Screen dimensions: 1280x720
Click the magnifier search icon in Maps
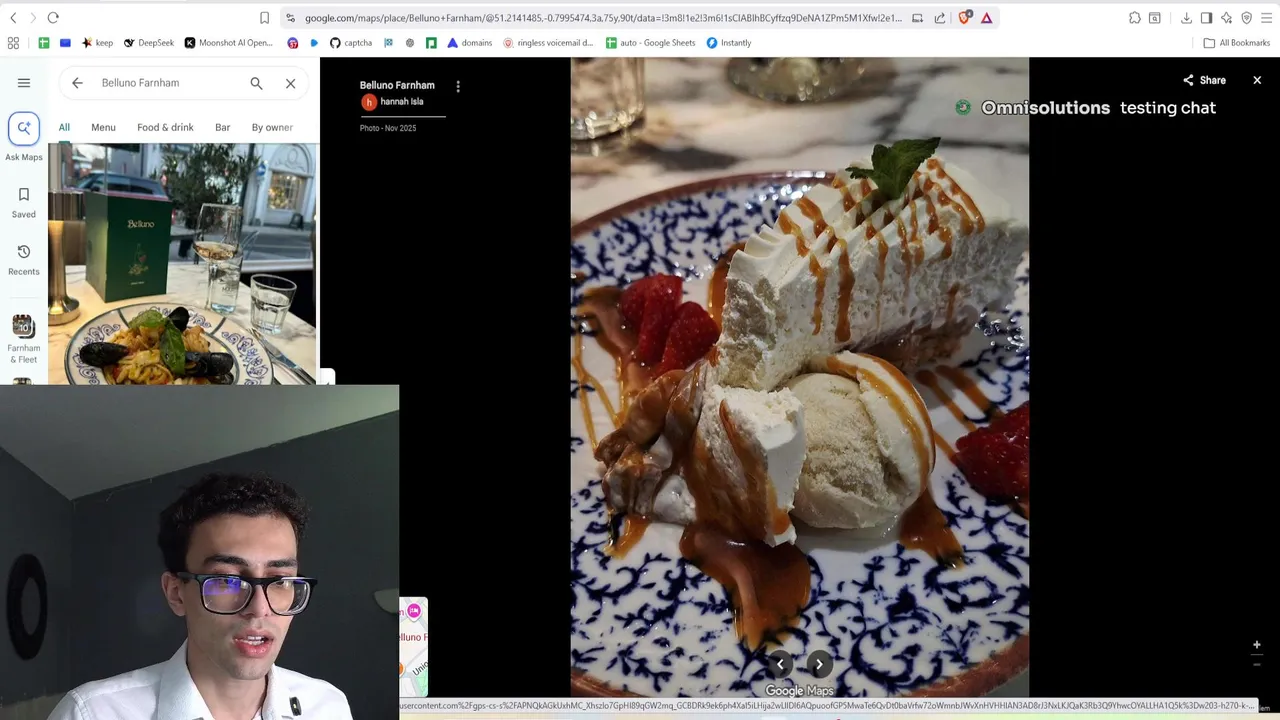tap(256, 83)
